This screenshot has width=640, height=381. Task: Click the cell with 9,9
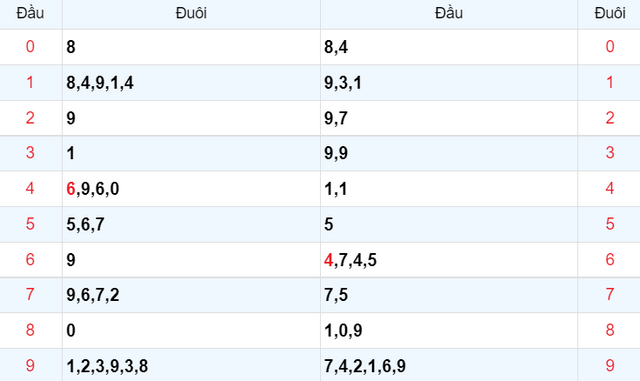[x=449, y=153]
